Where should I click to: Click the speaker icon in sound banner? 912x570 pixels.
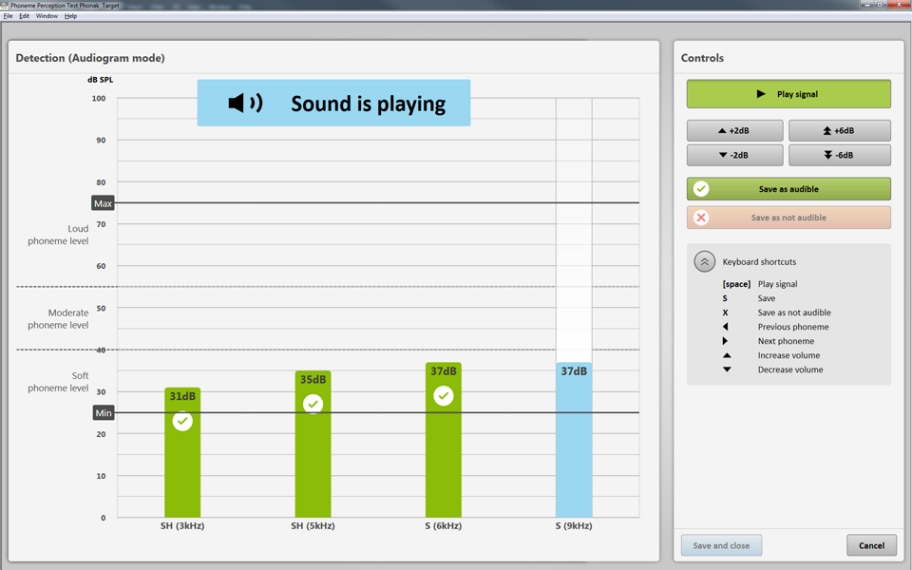(244, 103)
